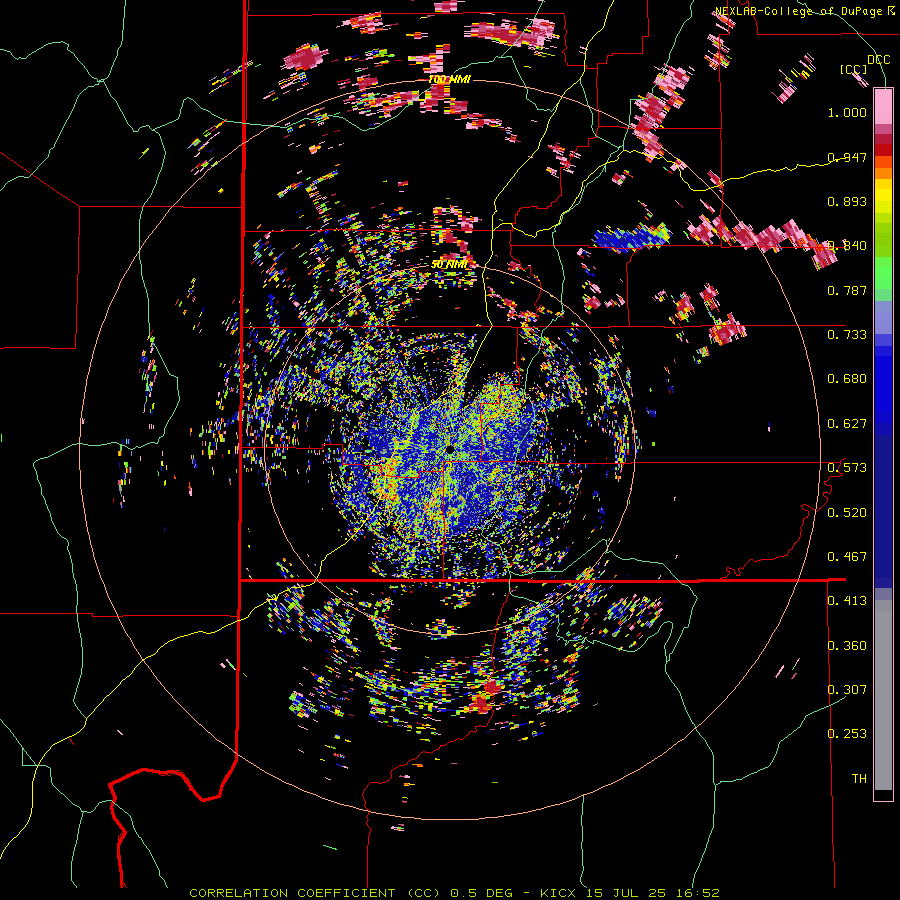The image size is (900, 900).
Task: Click the 100 NMI range ring label
Action: [449, 79]
